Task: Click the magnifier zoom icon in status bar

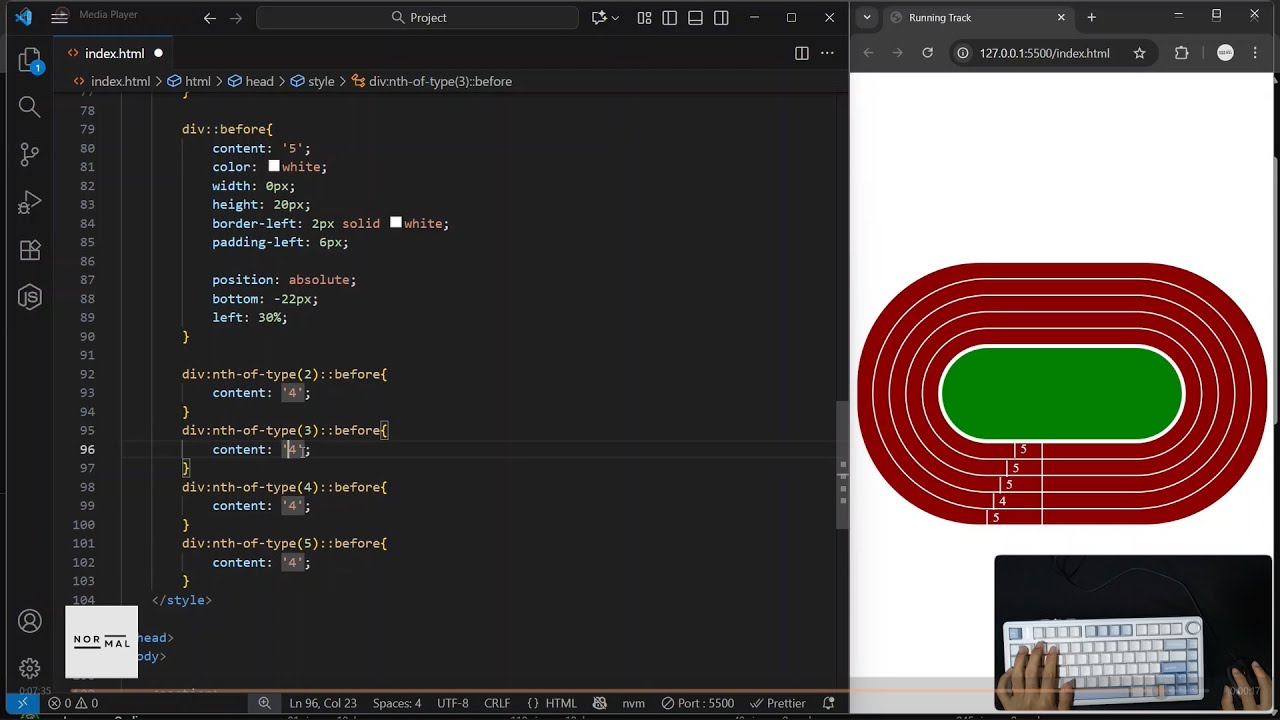Action: [x=264, y=703]
